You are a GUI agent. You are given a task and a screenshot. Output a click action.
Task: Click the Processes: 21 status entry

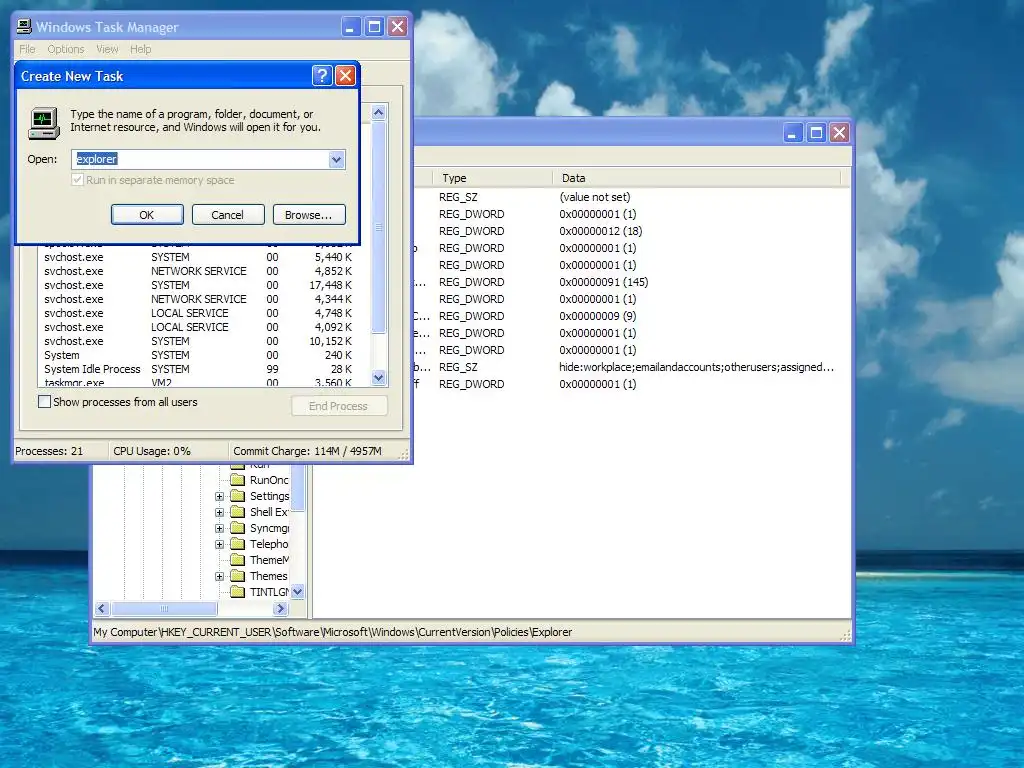pyautogui.click(x=49, y=451)
